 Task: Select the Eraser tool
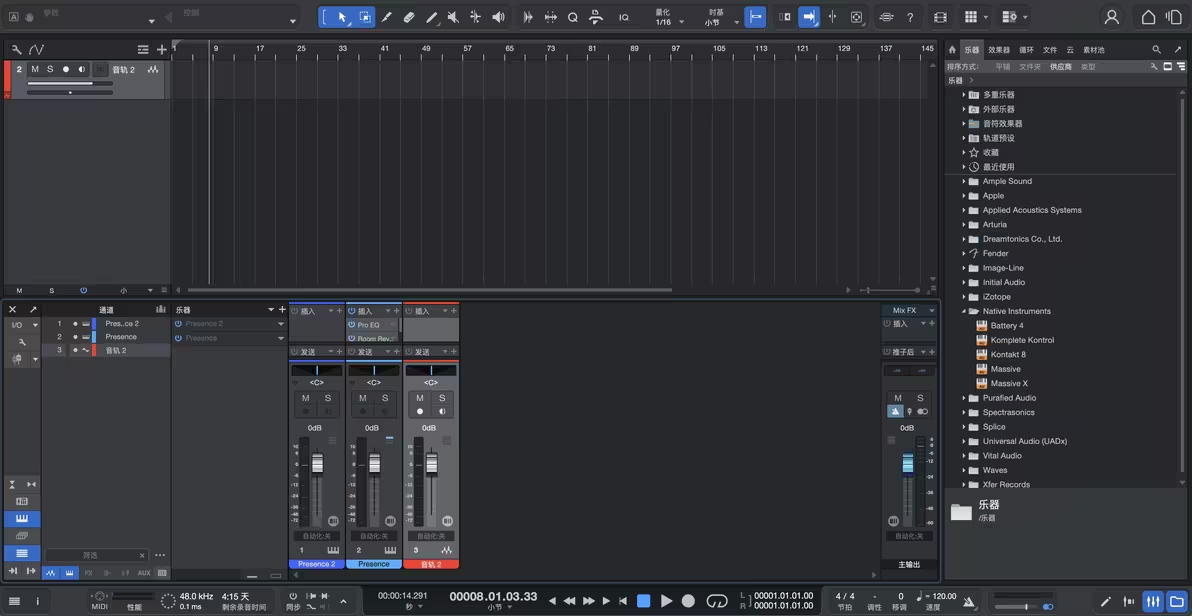coord(409,17)
